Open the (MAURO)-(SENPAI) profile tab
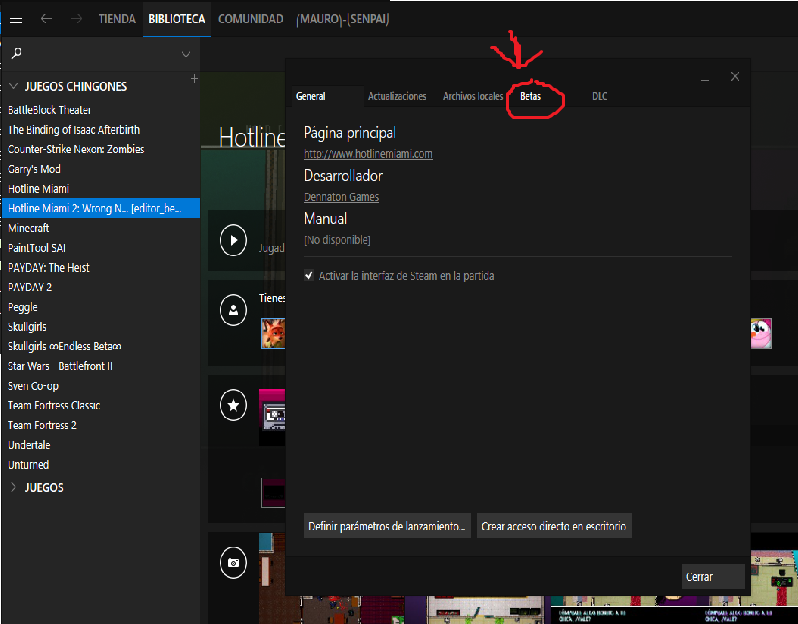The image size is (798, 624). pyautogui.click(x=343, y=19)
